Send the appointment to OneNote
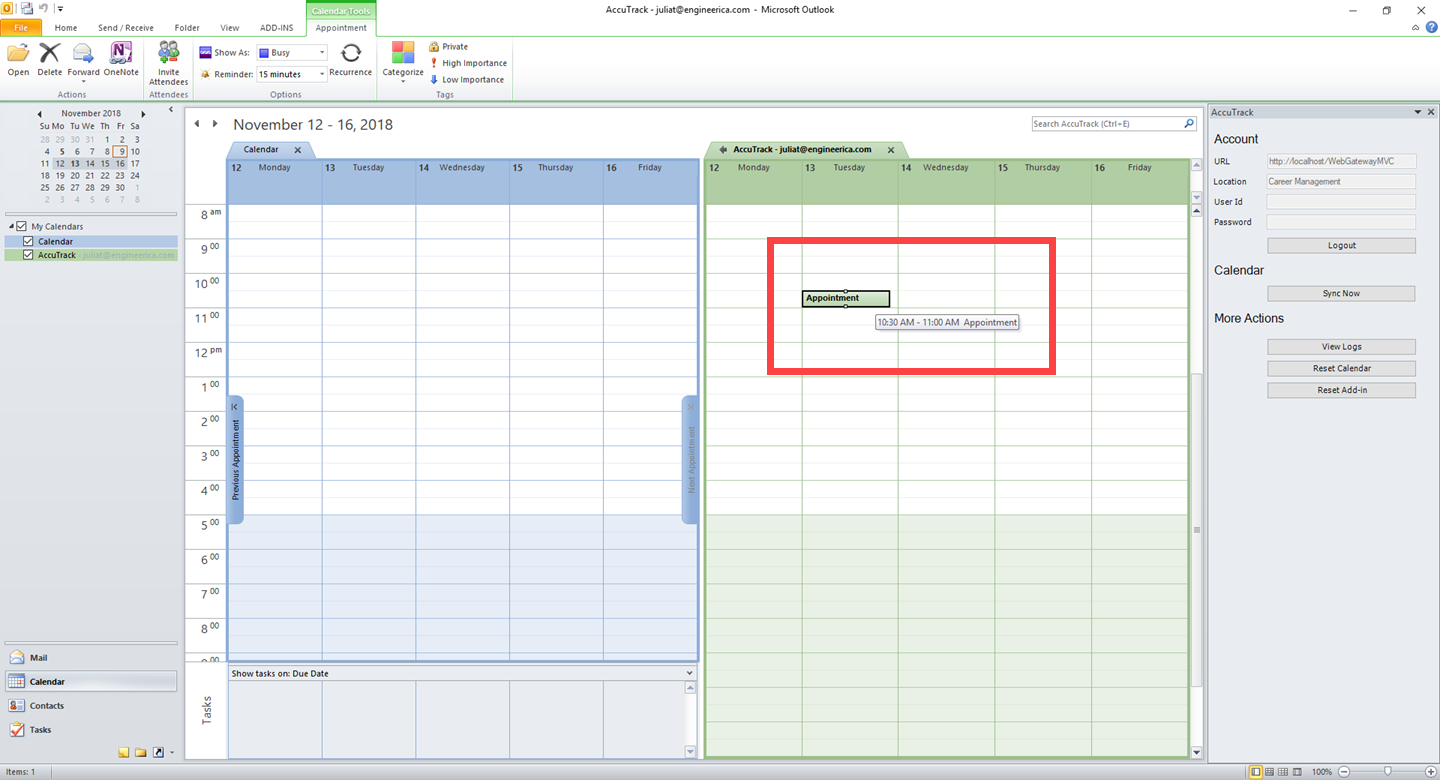 tap(121, 59)
